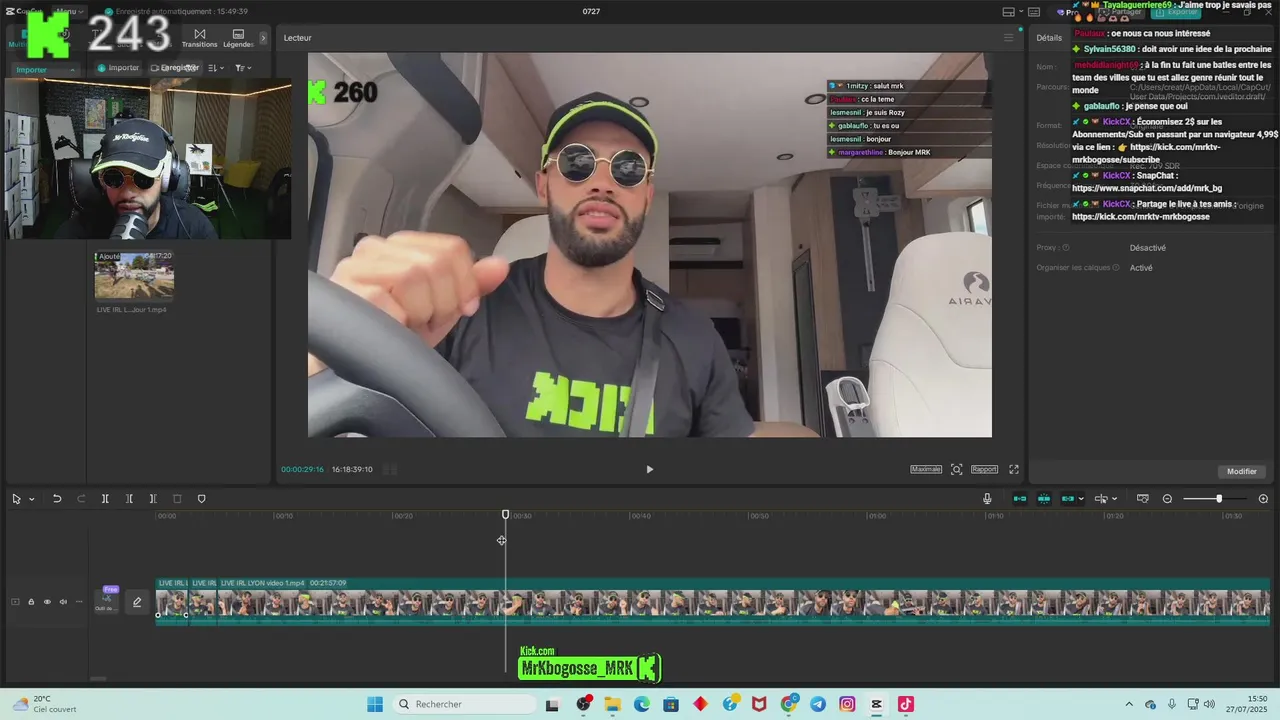Lock the main video track
1280x720 pixels.
pos(31,602)
